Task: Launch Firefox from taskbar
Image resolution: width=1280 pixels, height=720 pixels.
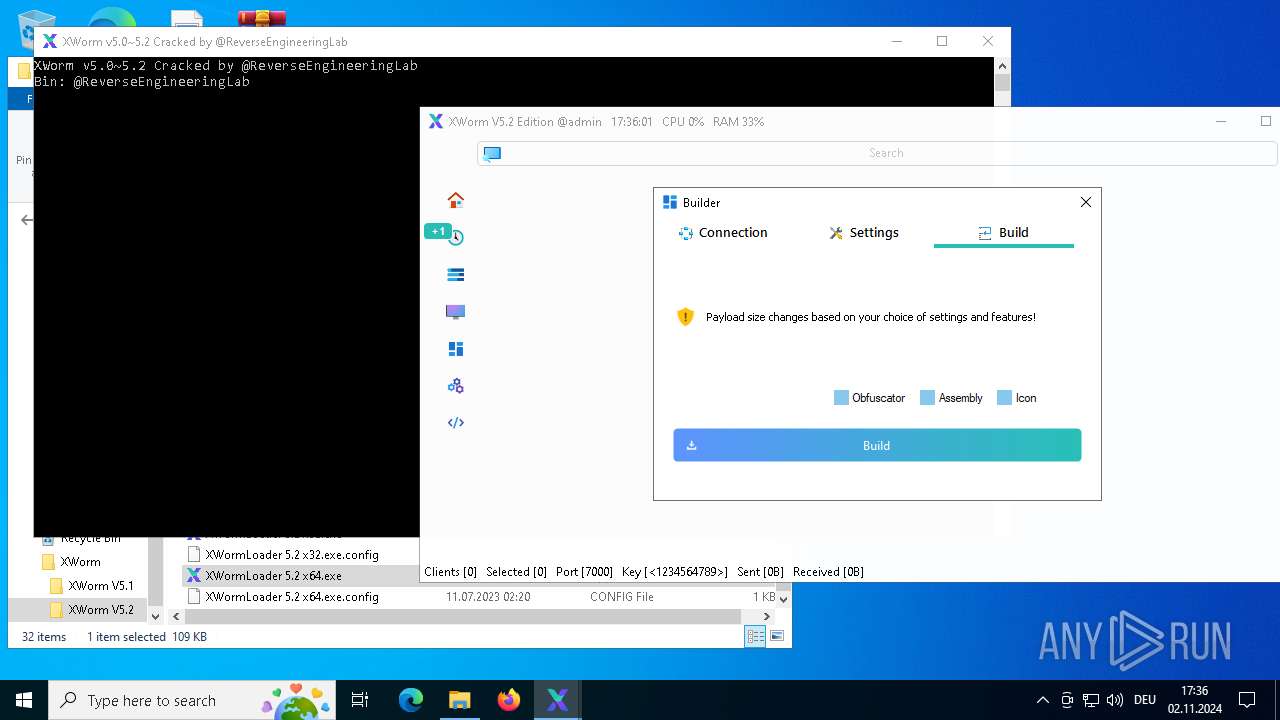Action: tap(508, 700)
